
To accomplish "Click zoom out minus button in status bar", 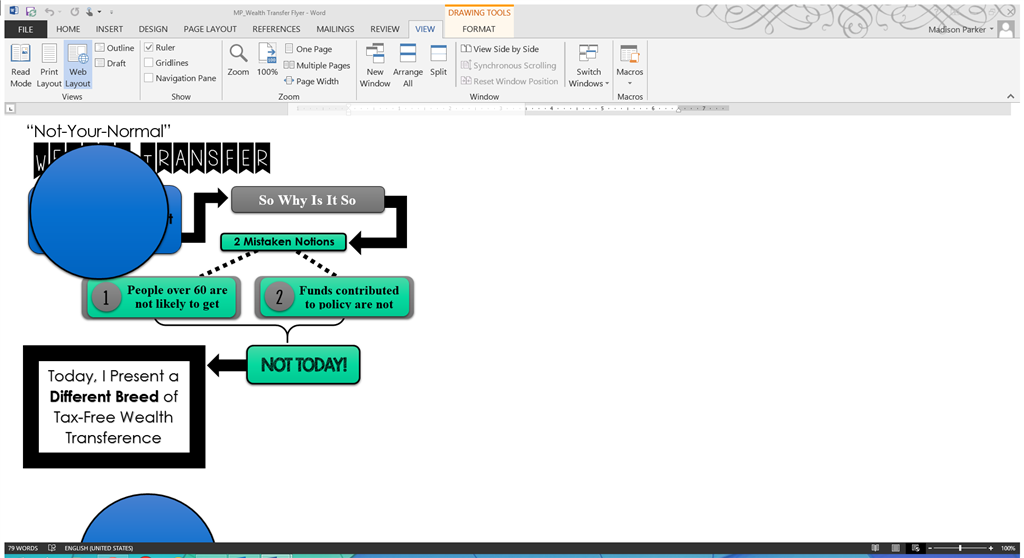I will pyautogui.click(x=930, y=548).
